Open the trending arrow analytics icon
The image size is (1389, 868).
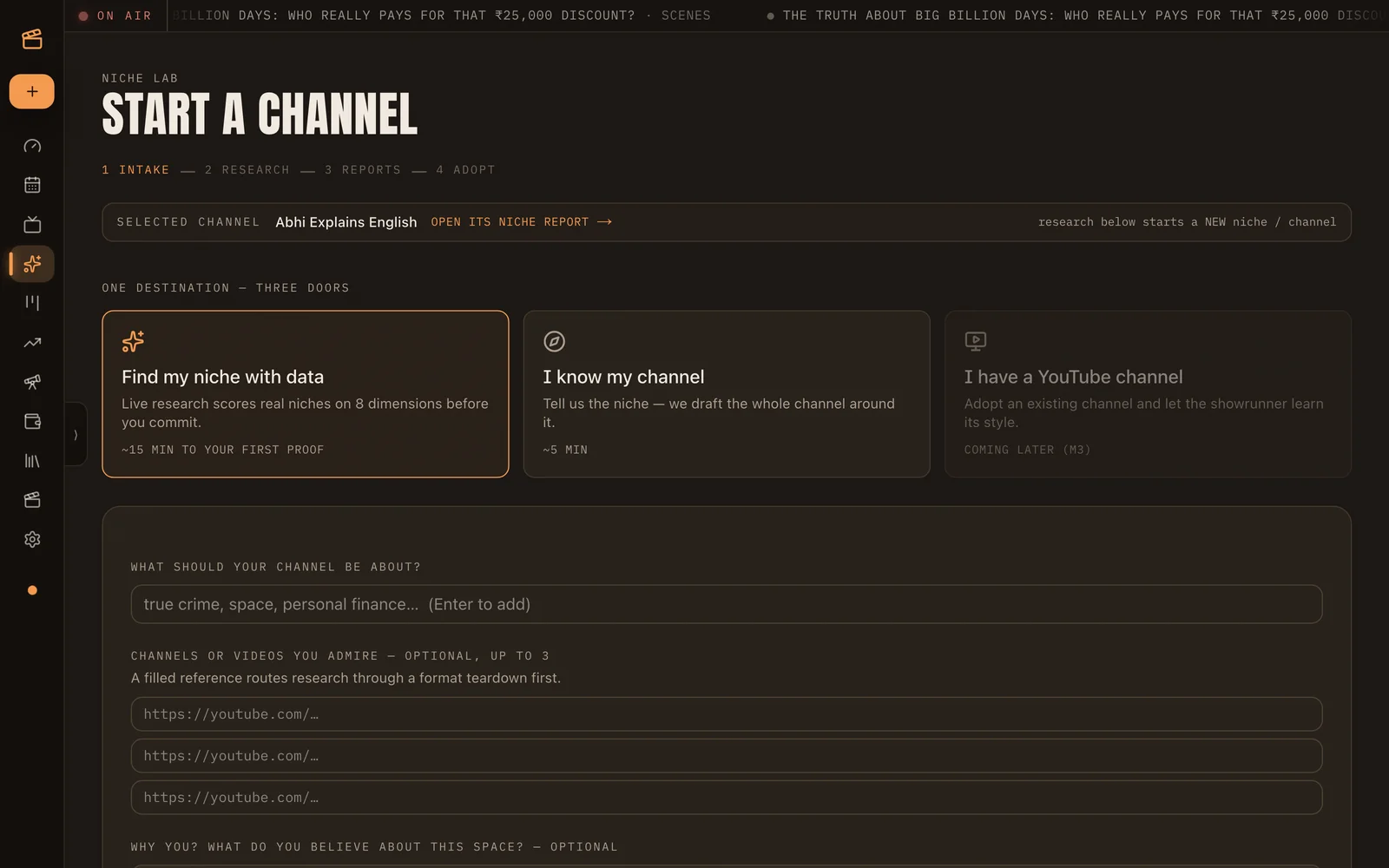tap(32, 343)
